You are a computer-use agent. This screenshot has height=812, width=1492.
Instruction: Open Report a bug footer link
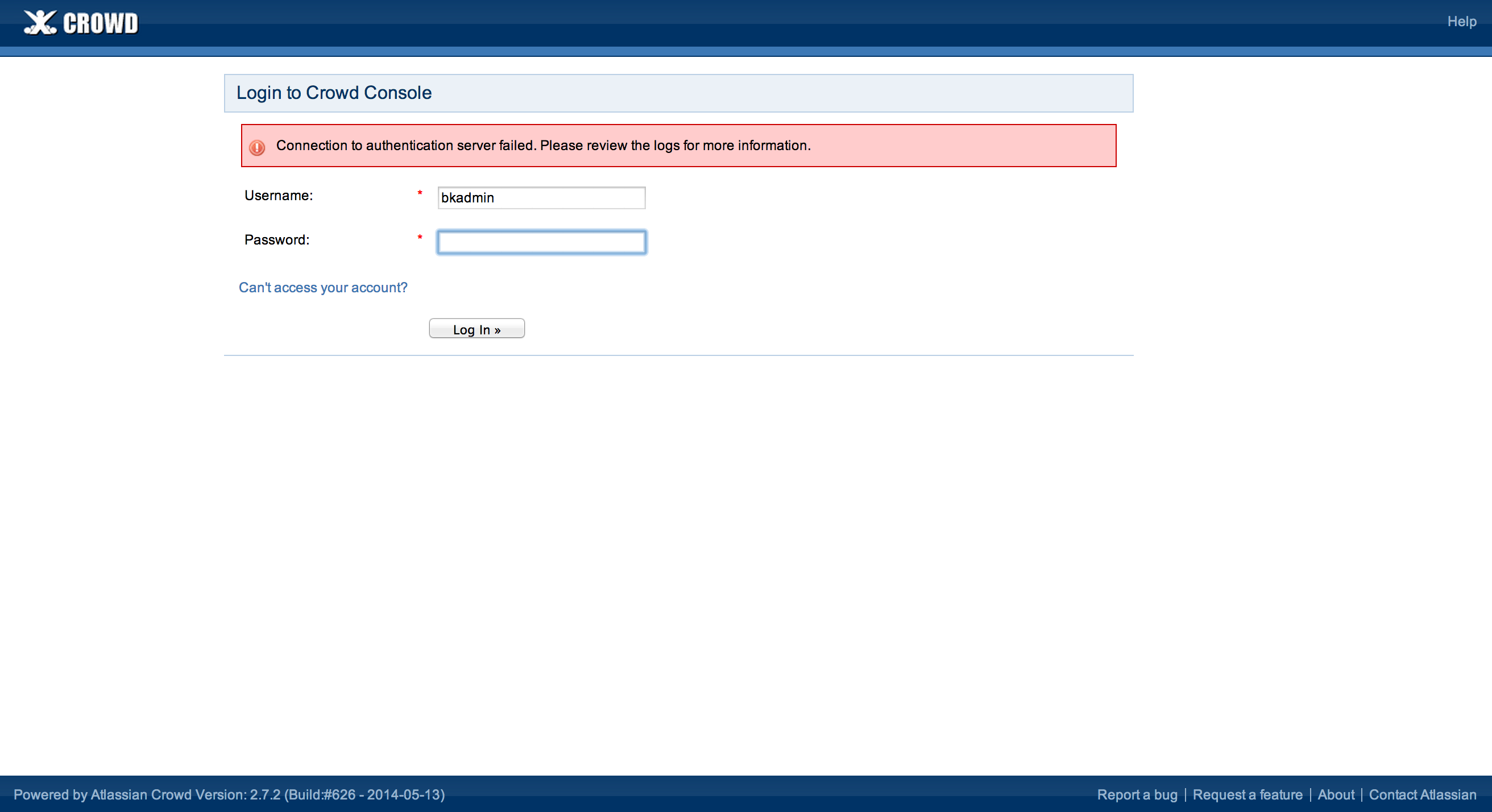pyautogui.click(x=1137, y=794)
